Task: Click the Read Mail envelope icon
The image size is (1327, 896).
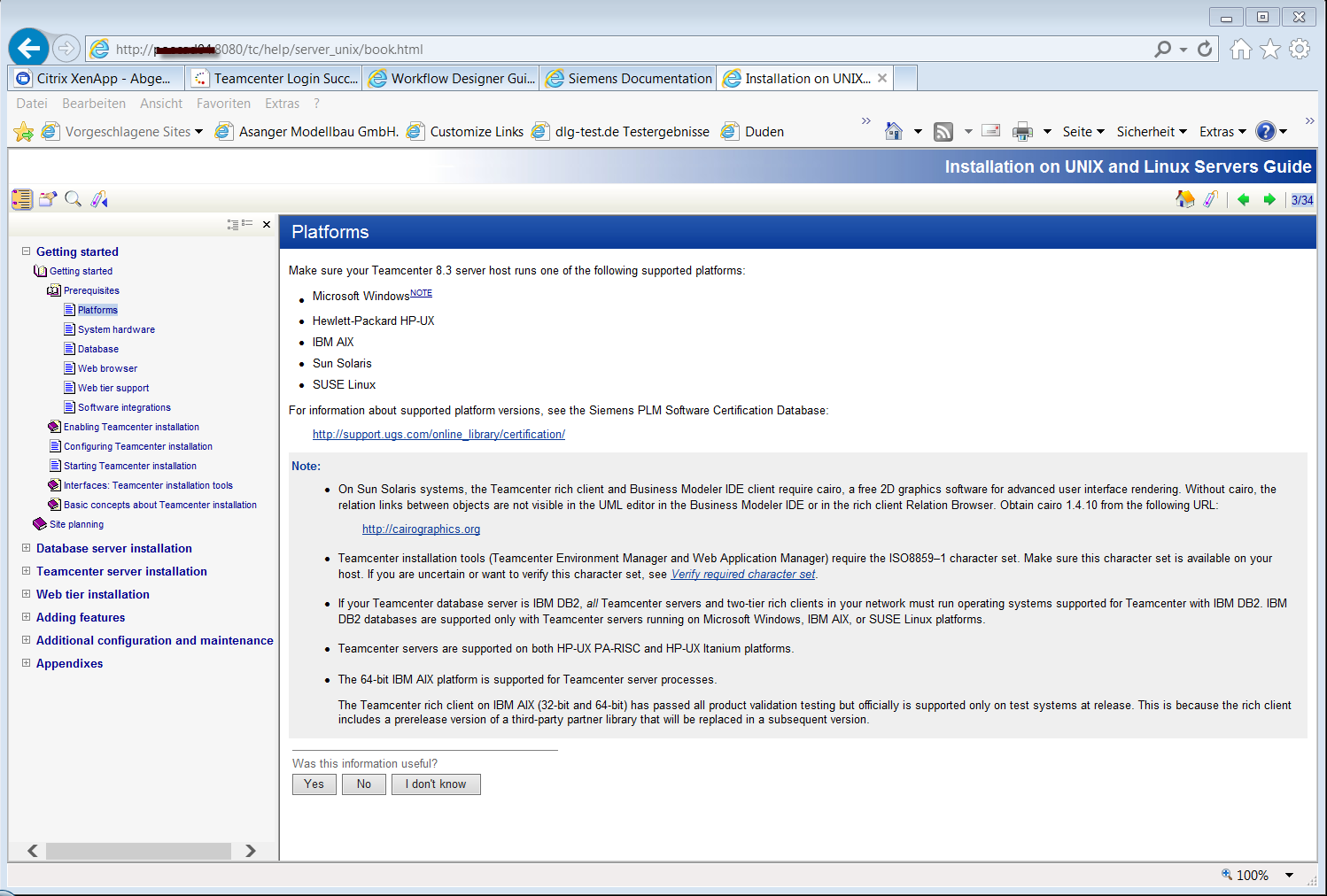Action: (x=991, y=131)
